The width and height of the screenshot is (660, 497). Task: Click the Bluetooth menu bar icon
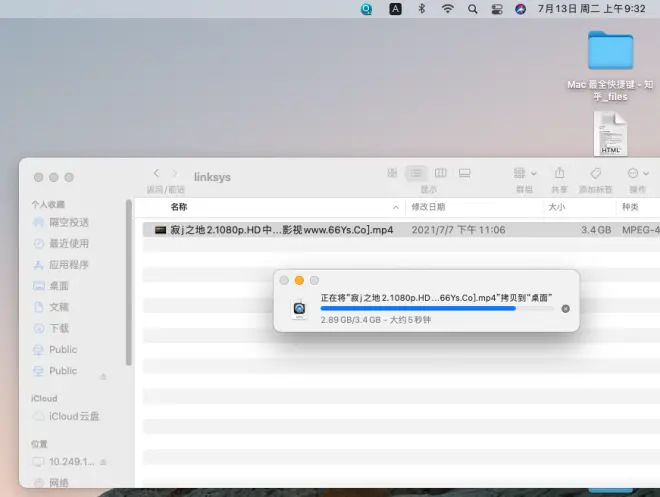[421, 9]
